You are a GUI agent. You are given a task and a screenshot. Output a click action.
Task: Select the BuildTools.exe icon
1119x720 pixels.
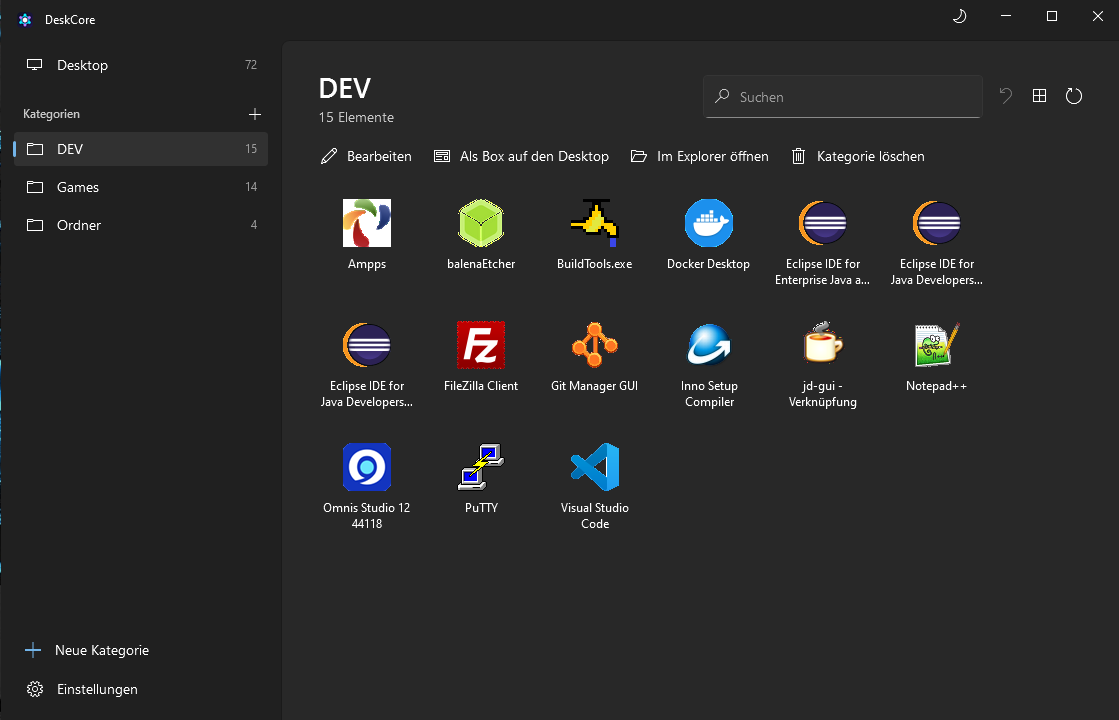(594, 223)
